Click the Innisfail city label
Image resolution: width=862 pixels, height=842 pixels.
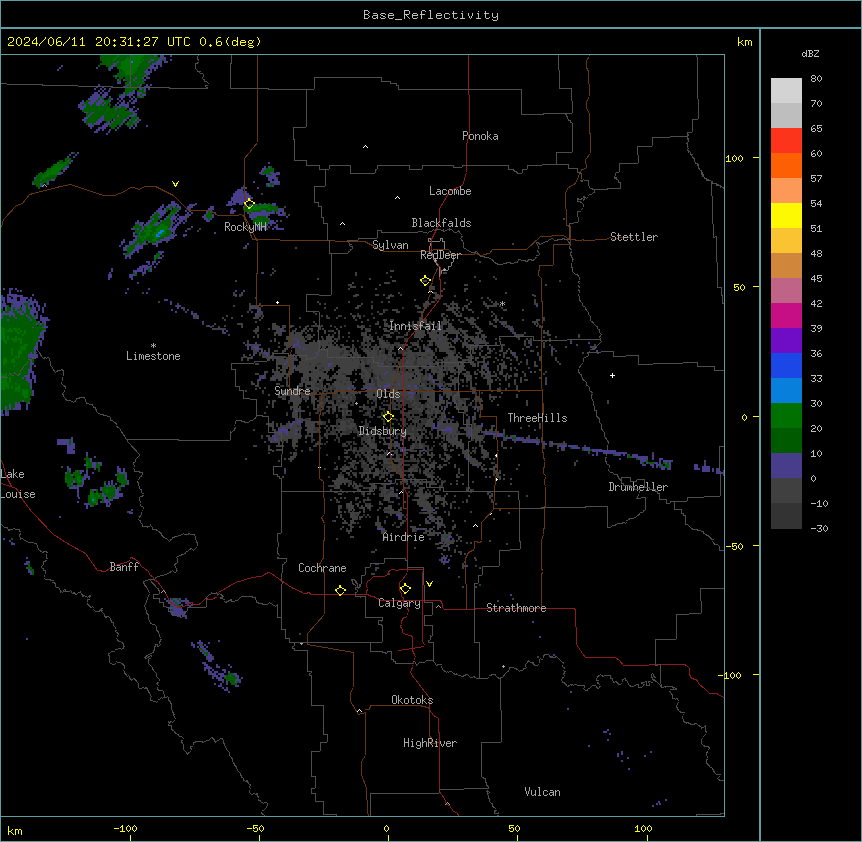click(x=415, y=326)
